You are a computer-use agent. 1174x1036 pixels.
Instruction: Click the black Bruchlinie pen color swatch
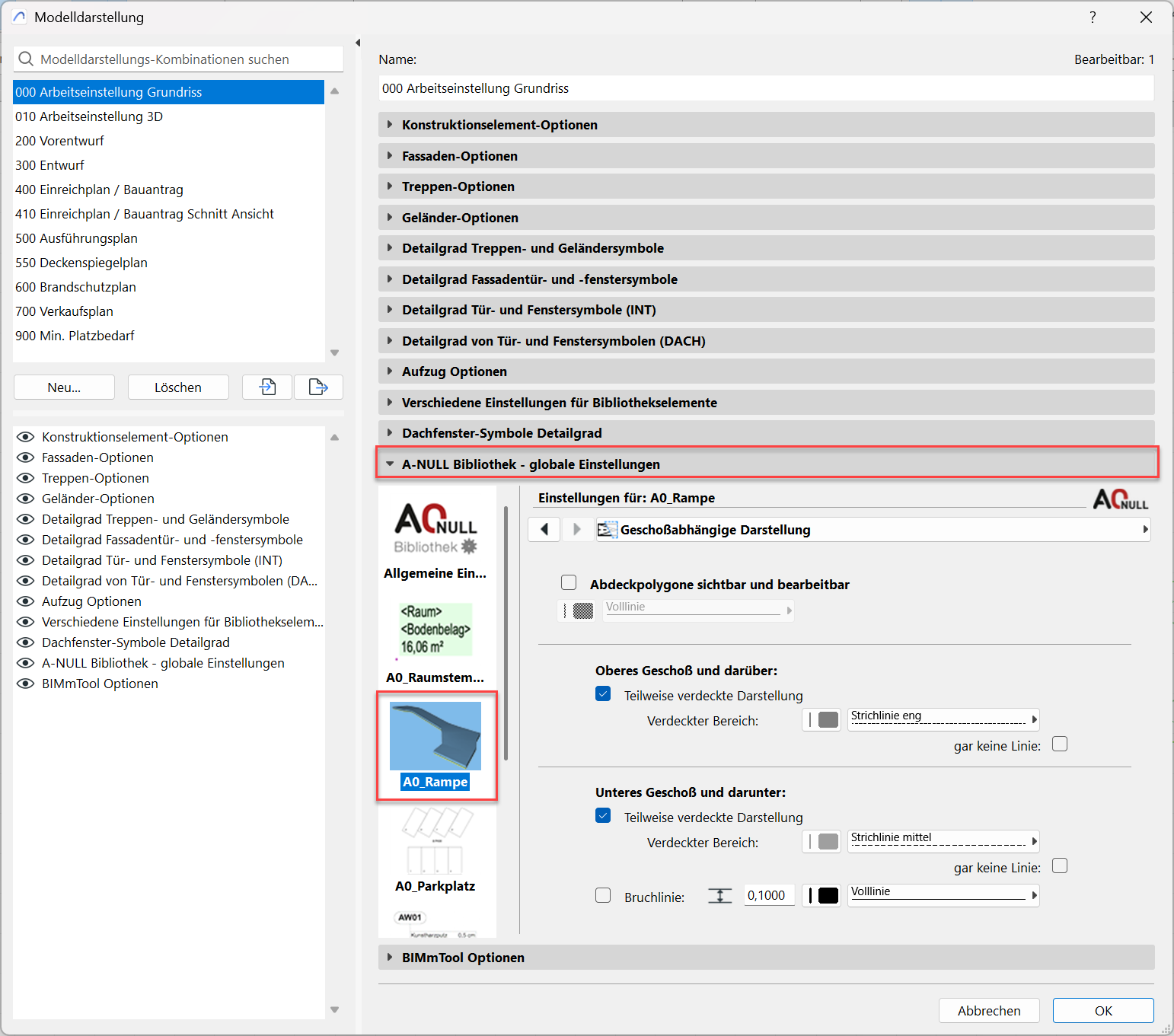pos(827,896)
